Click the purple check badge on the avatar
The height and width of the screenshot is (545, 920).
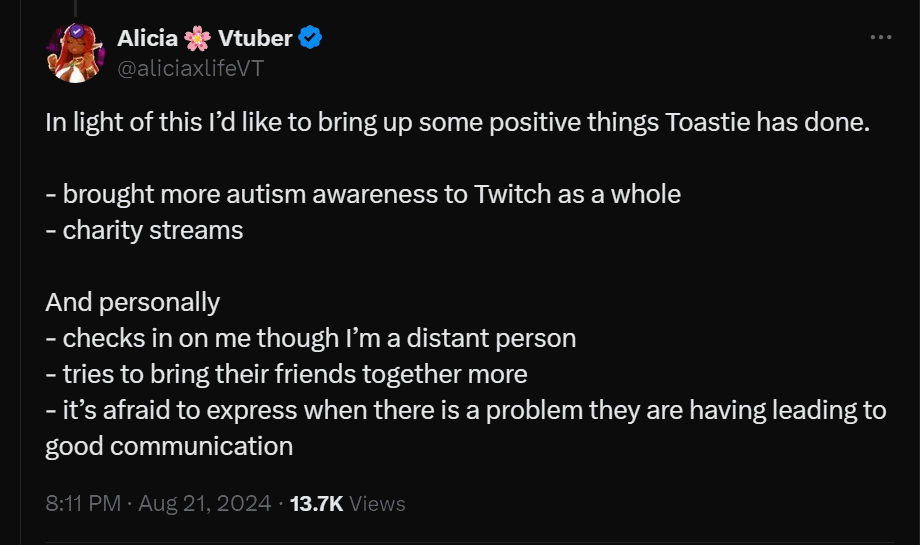(x=76, y=31)
